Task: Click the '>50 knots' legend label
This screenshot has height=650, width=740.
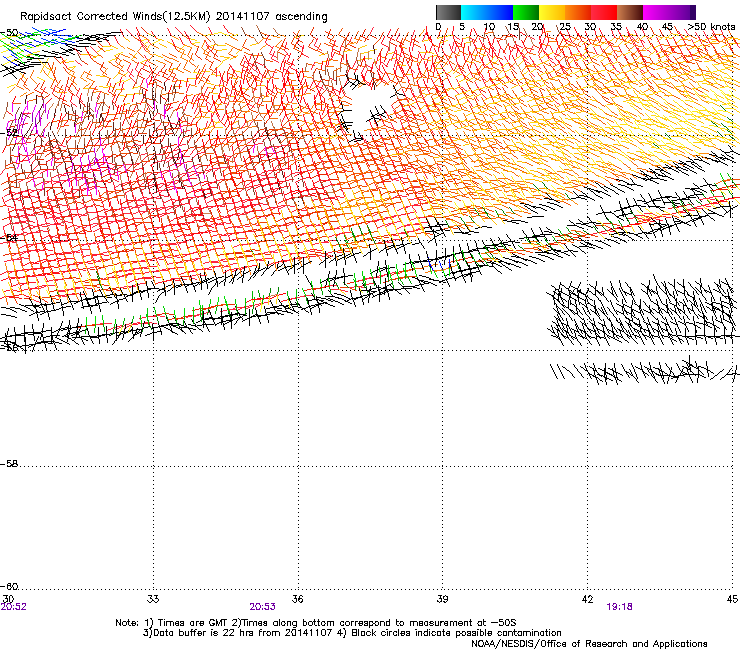Action: pos(711,27)
